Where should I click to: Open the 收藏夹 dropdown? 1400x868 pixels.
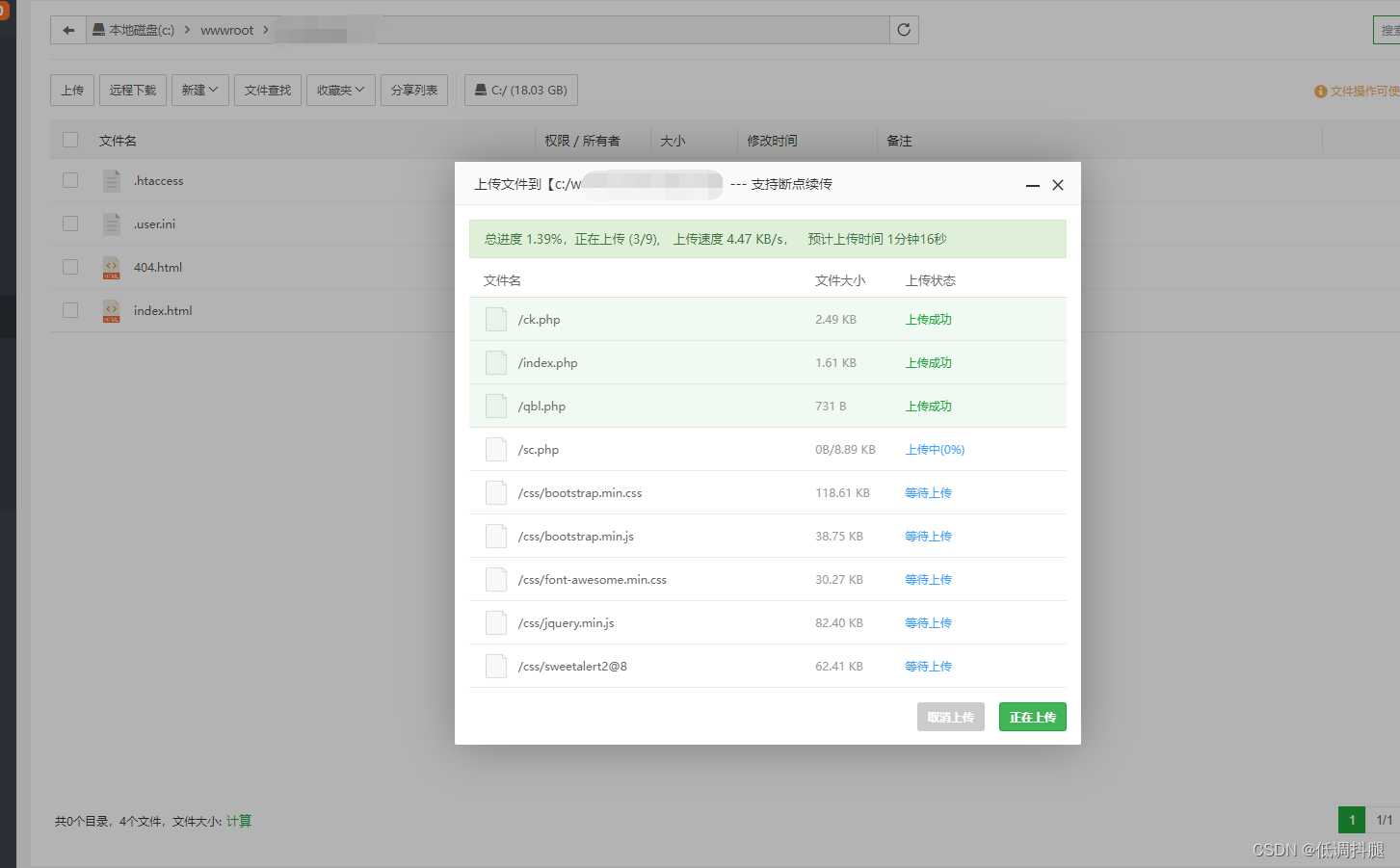pos(341,90)
